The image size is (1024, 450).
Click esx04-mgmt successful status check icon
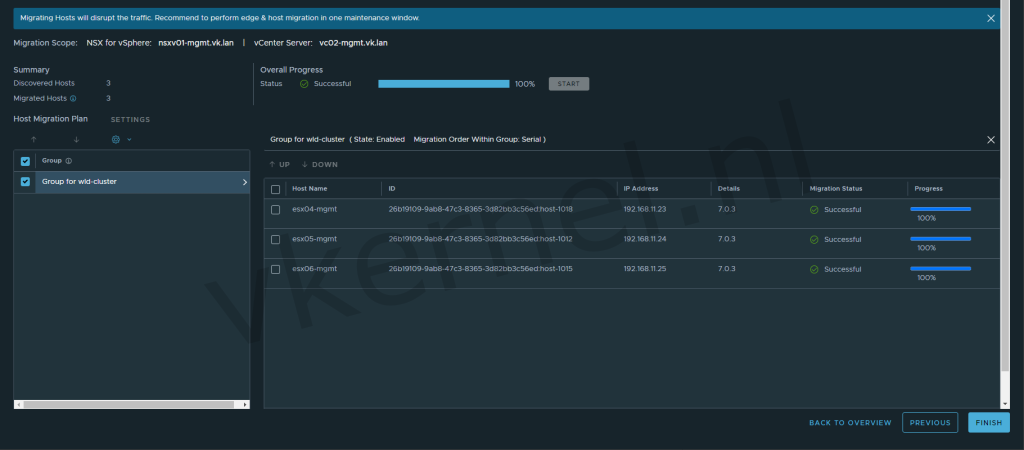[814, 209]
